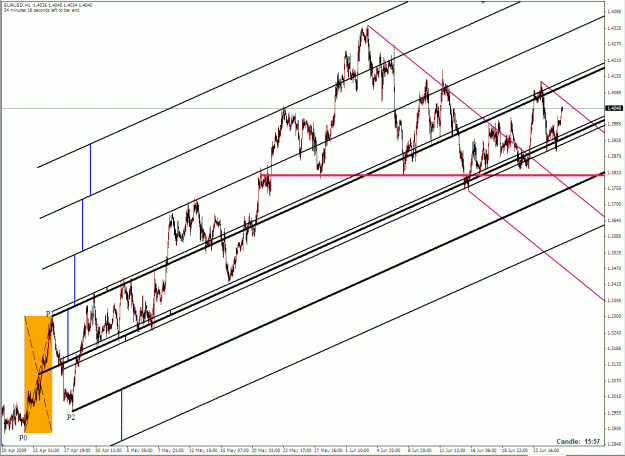Click the orange P0-P1 rectangle object

click(38, 374)
